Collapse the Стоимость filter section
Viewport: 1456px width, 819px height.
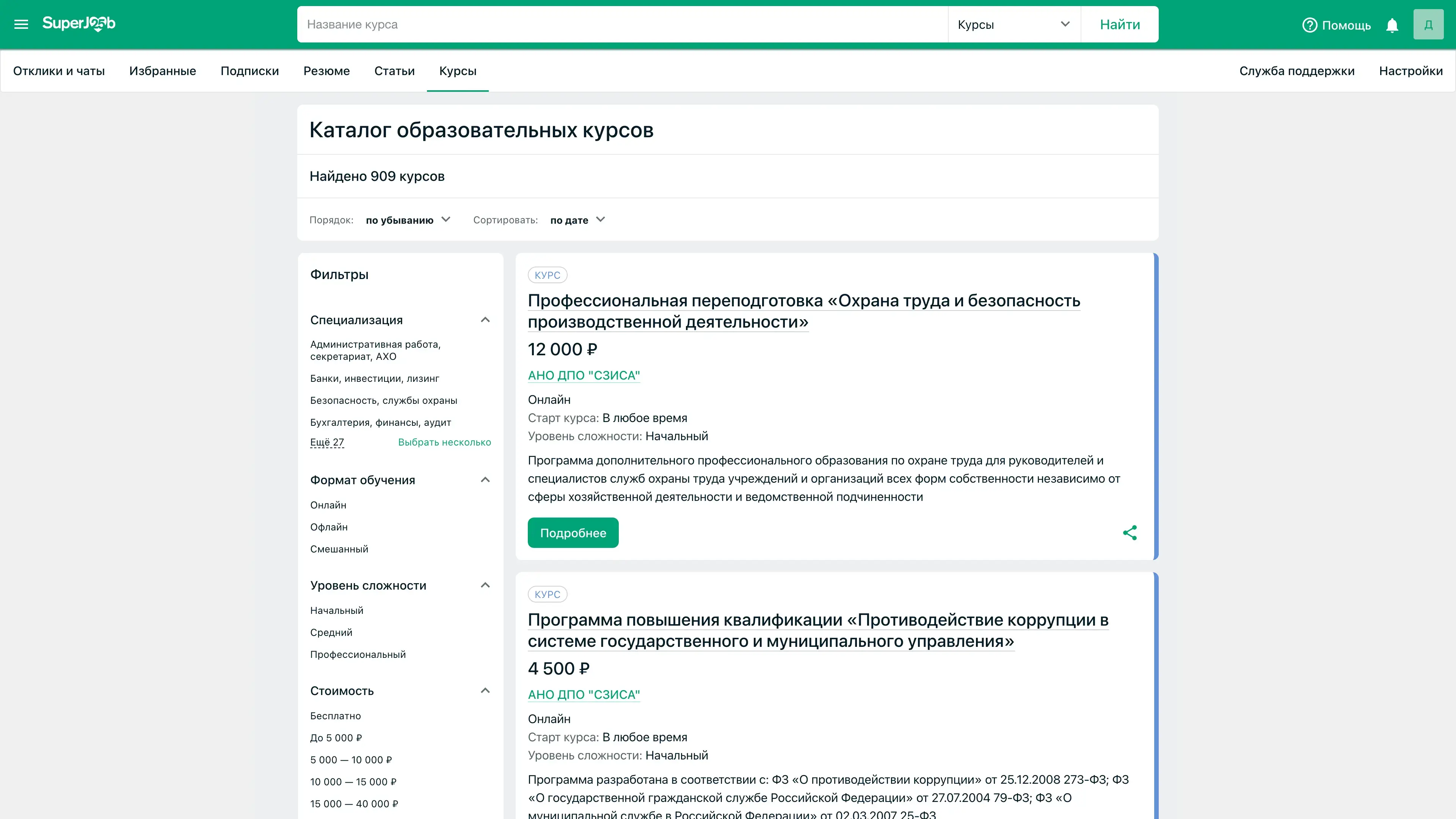485,691
